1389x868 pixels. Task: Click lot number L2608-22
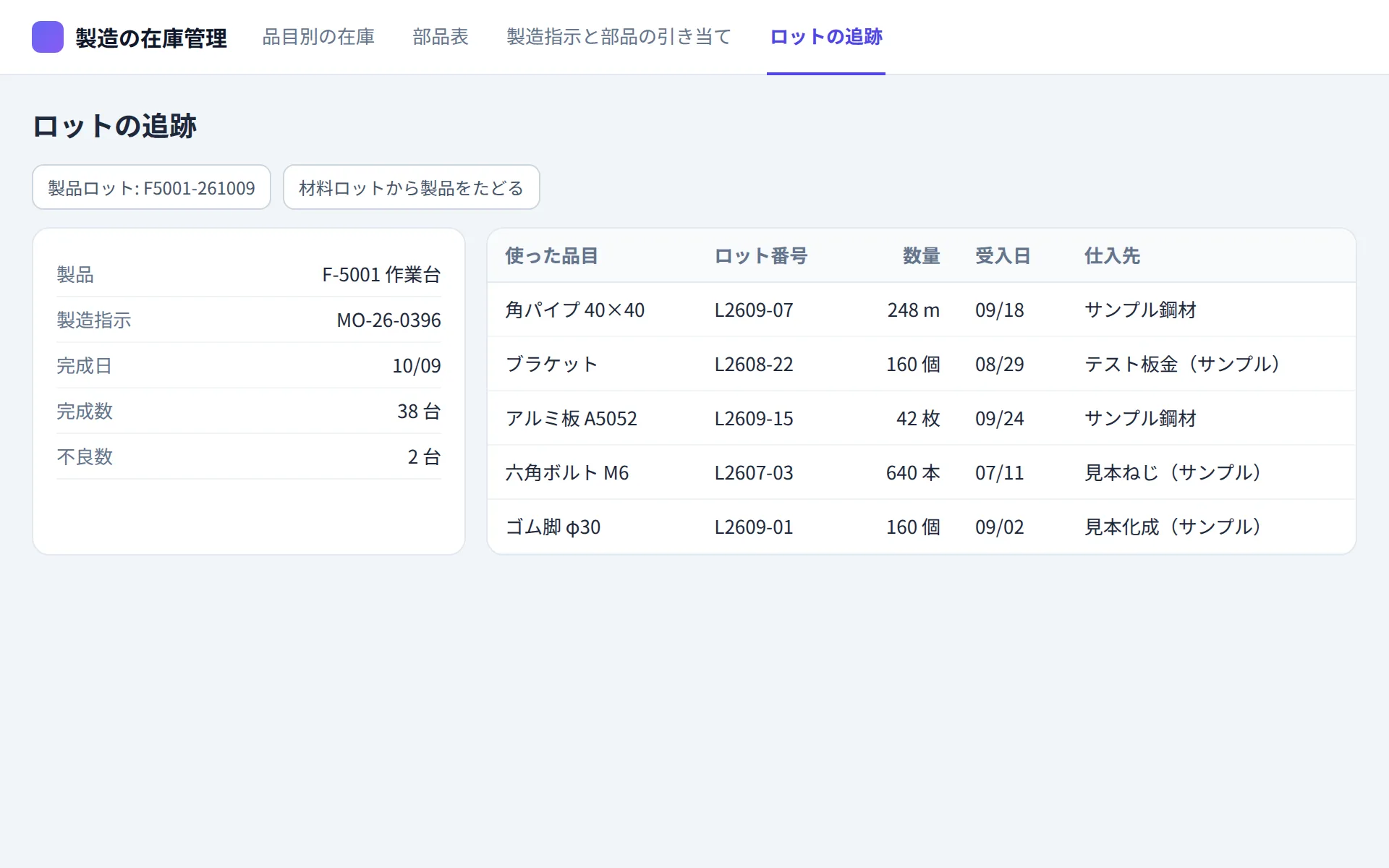(754, 364)
